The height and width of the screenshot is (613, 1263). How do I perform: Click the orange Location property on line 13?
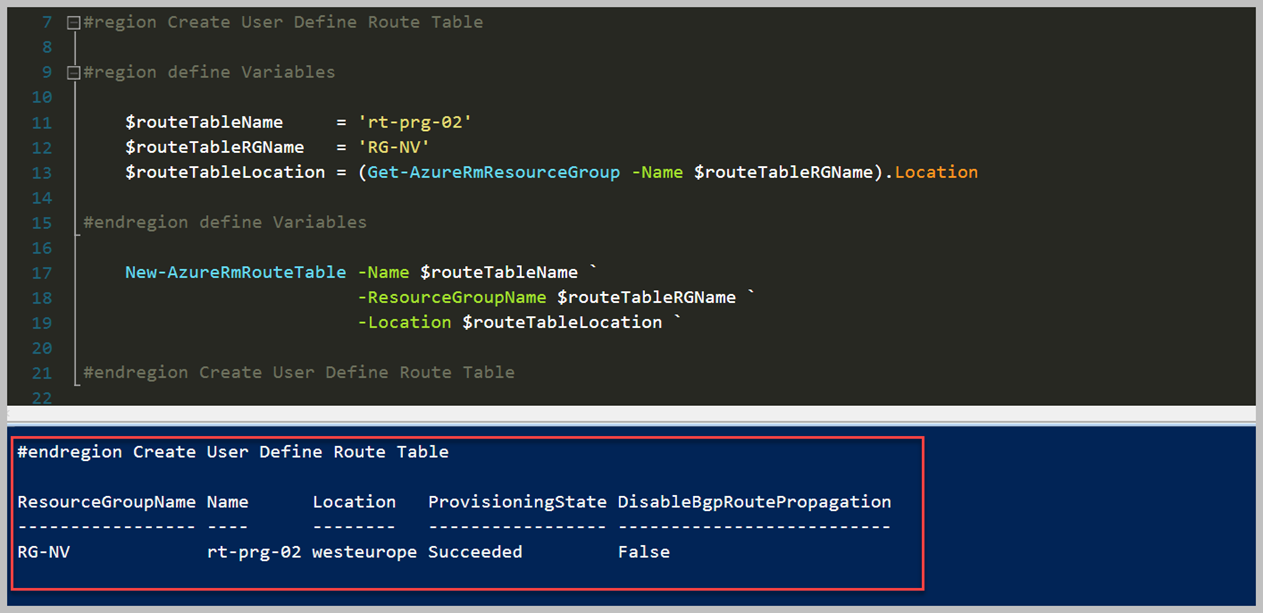[x=936, y=172]
